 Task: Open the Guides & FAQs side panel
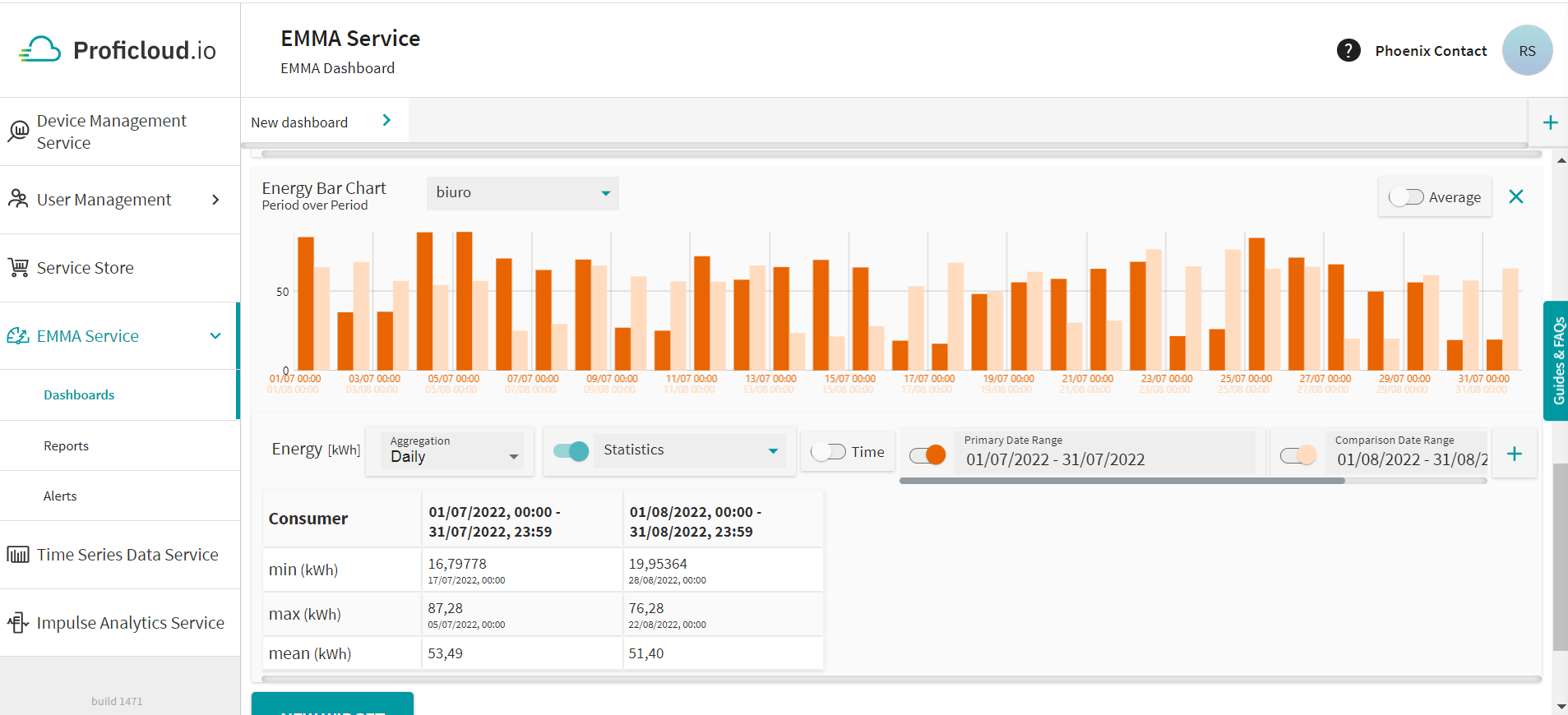[x=1556, y=361]
